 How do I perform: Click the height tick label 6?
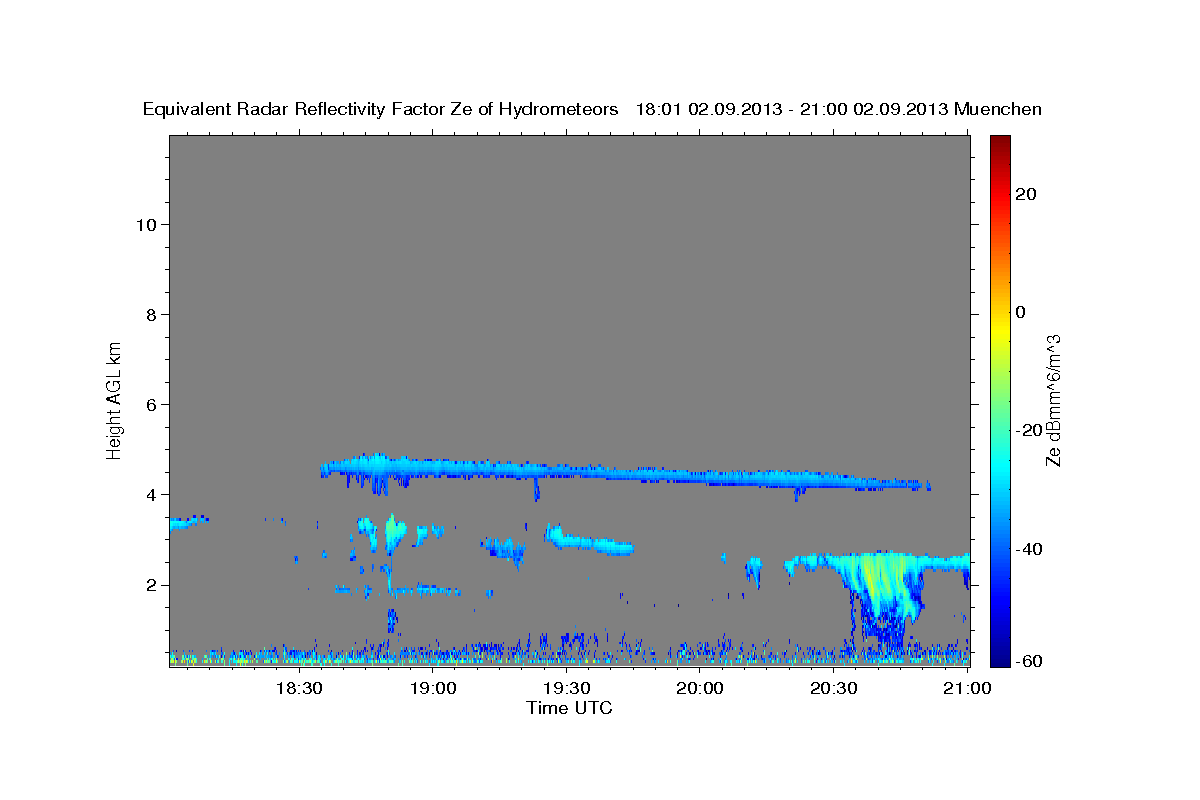pos(152,405)
